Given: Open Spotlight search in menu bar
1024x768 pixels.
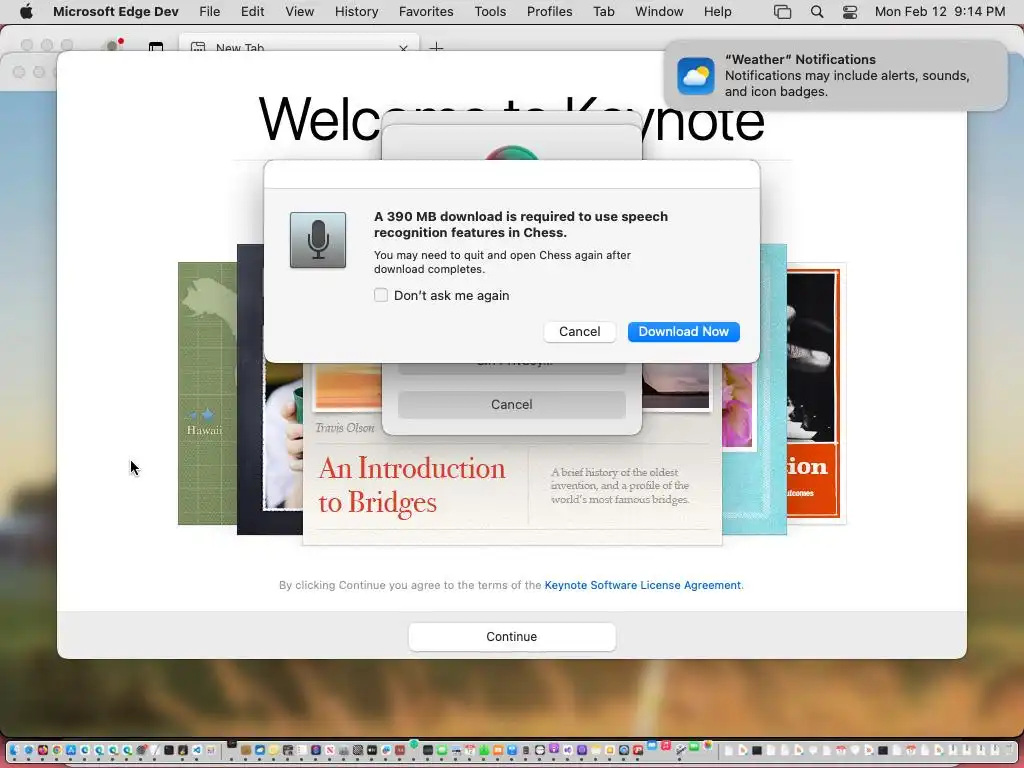Looking at the screenshot, I should (x=816, y=12).
